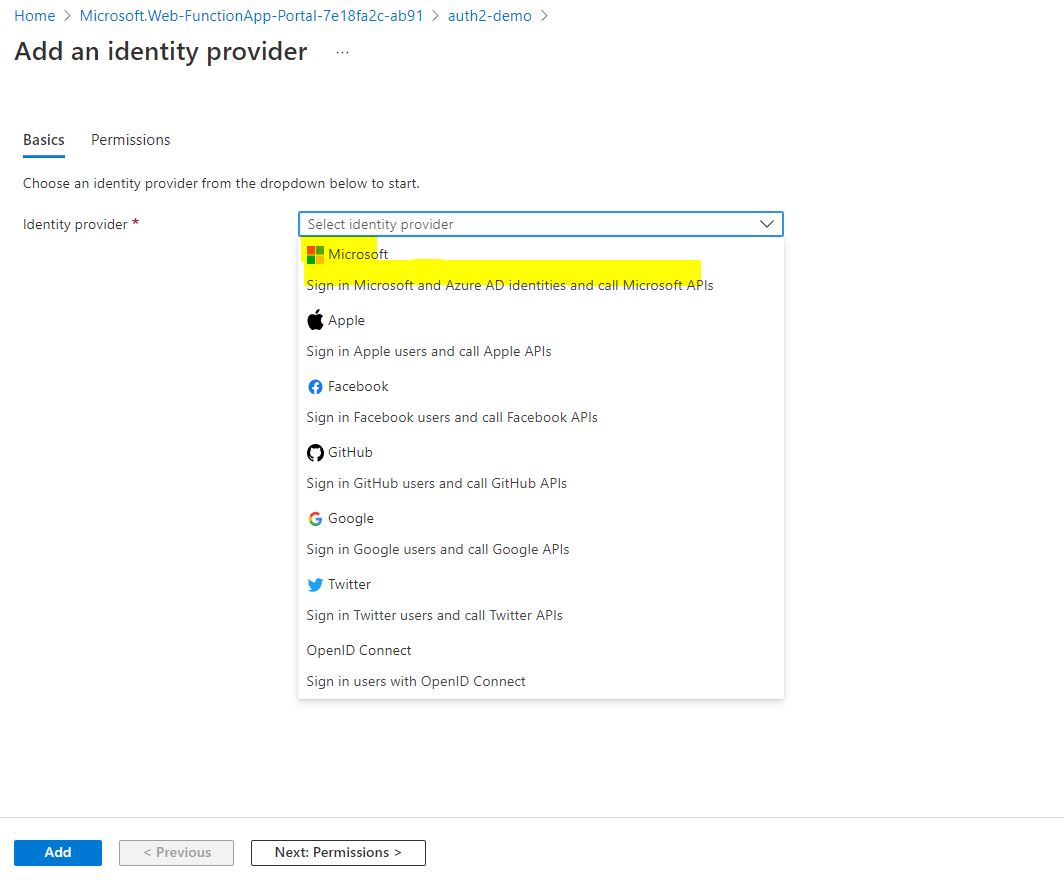Choose Google from the provider list
Screen dimensions: 1064x883
point(541,533)
